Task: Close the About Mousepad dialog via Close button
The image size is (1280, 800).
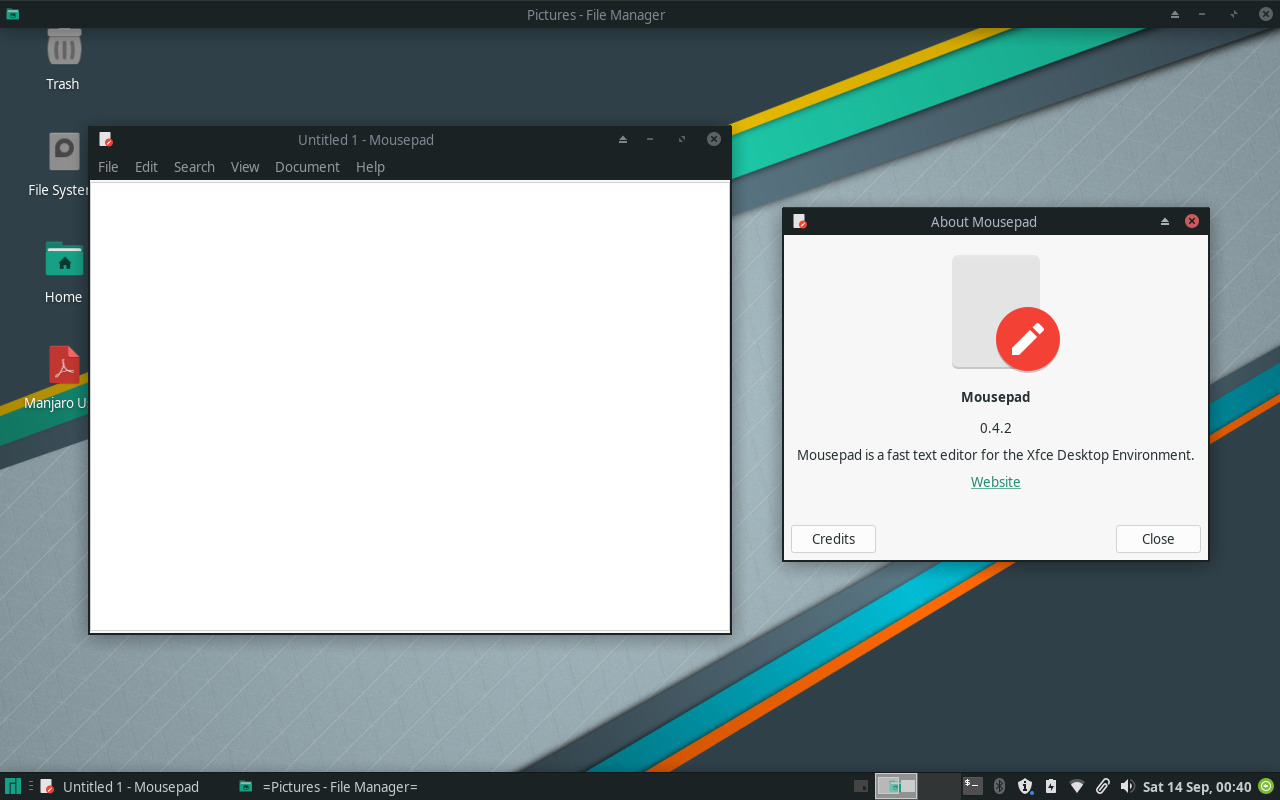Action: coord(1157,538)
